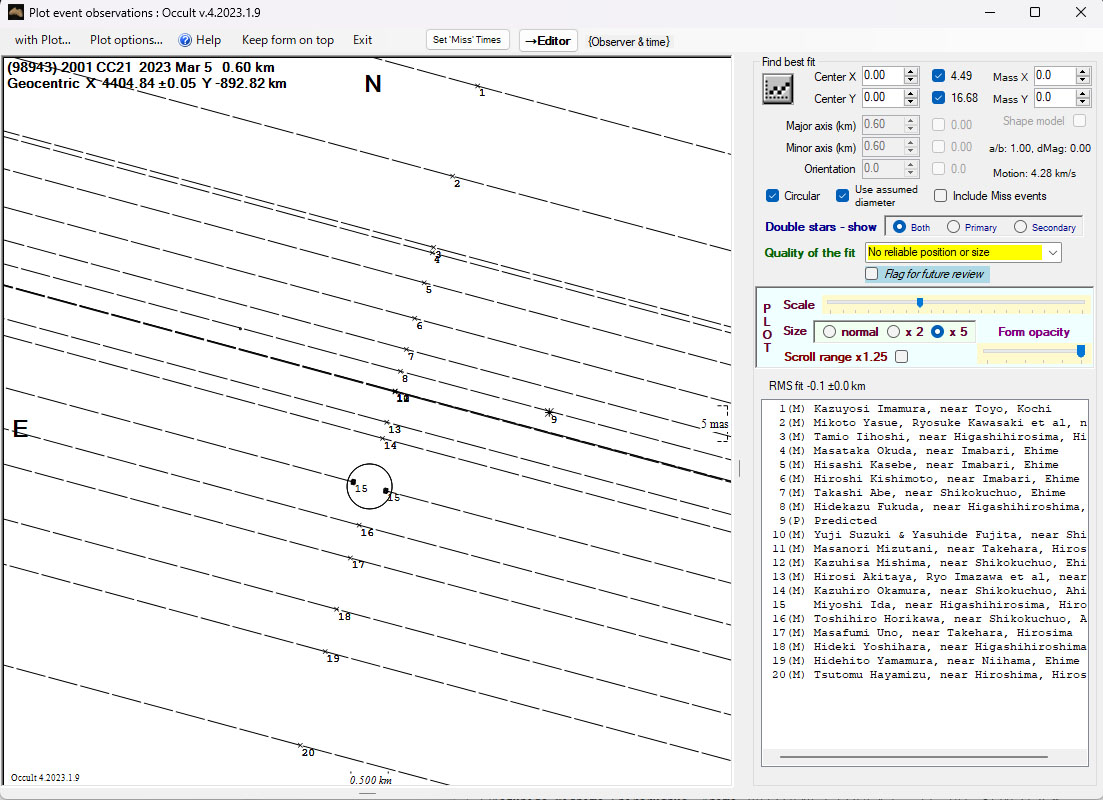Screen dimensions: 1103x800
Task: Toggle the Circular checkbox
Action: tap(773, 196)
